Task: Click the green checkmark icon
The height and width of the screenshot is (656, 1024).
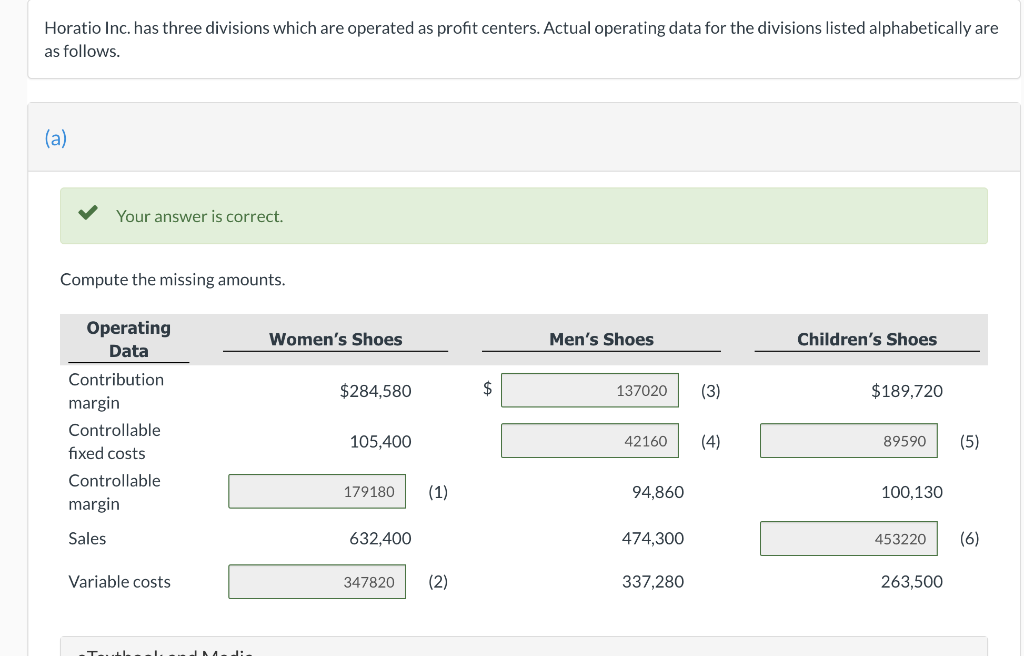Action: [88, 214]
